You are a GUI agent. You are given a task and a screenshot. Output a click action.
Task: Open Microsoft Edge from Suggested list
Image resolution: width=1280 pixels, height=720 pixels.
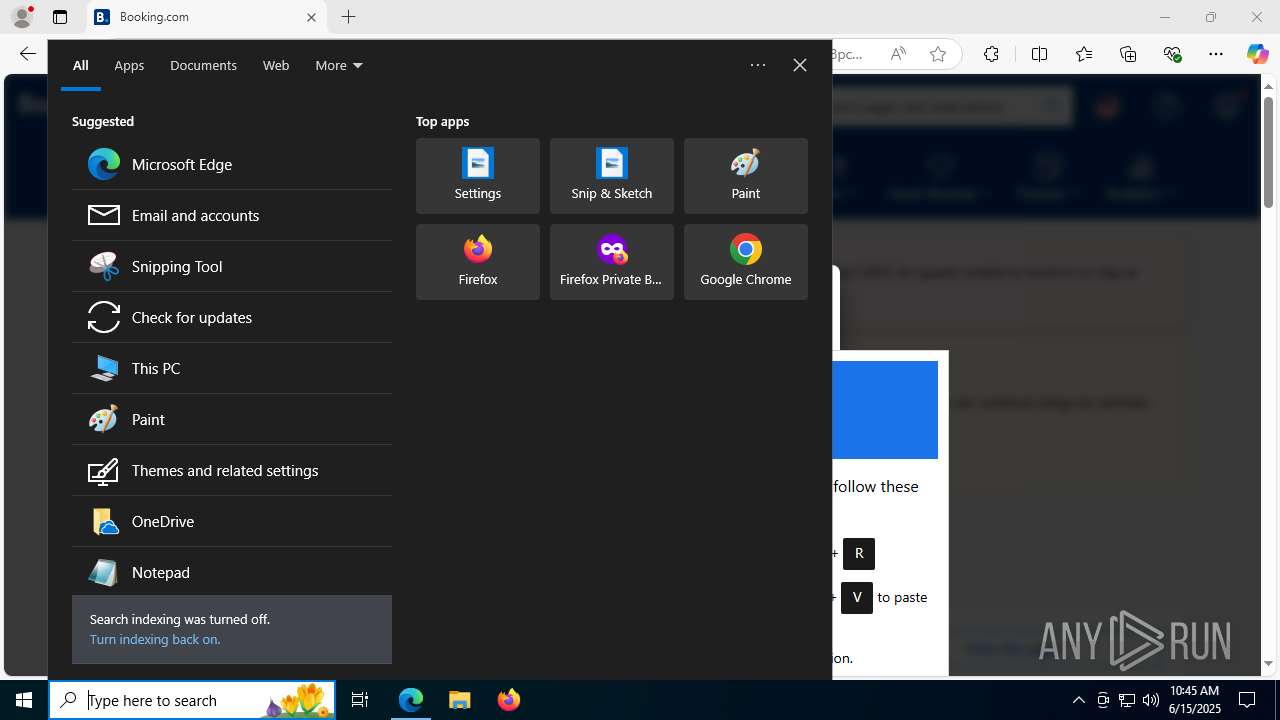(x=232, y=164)
